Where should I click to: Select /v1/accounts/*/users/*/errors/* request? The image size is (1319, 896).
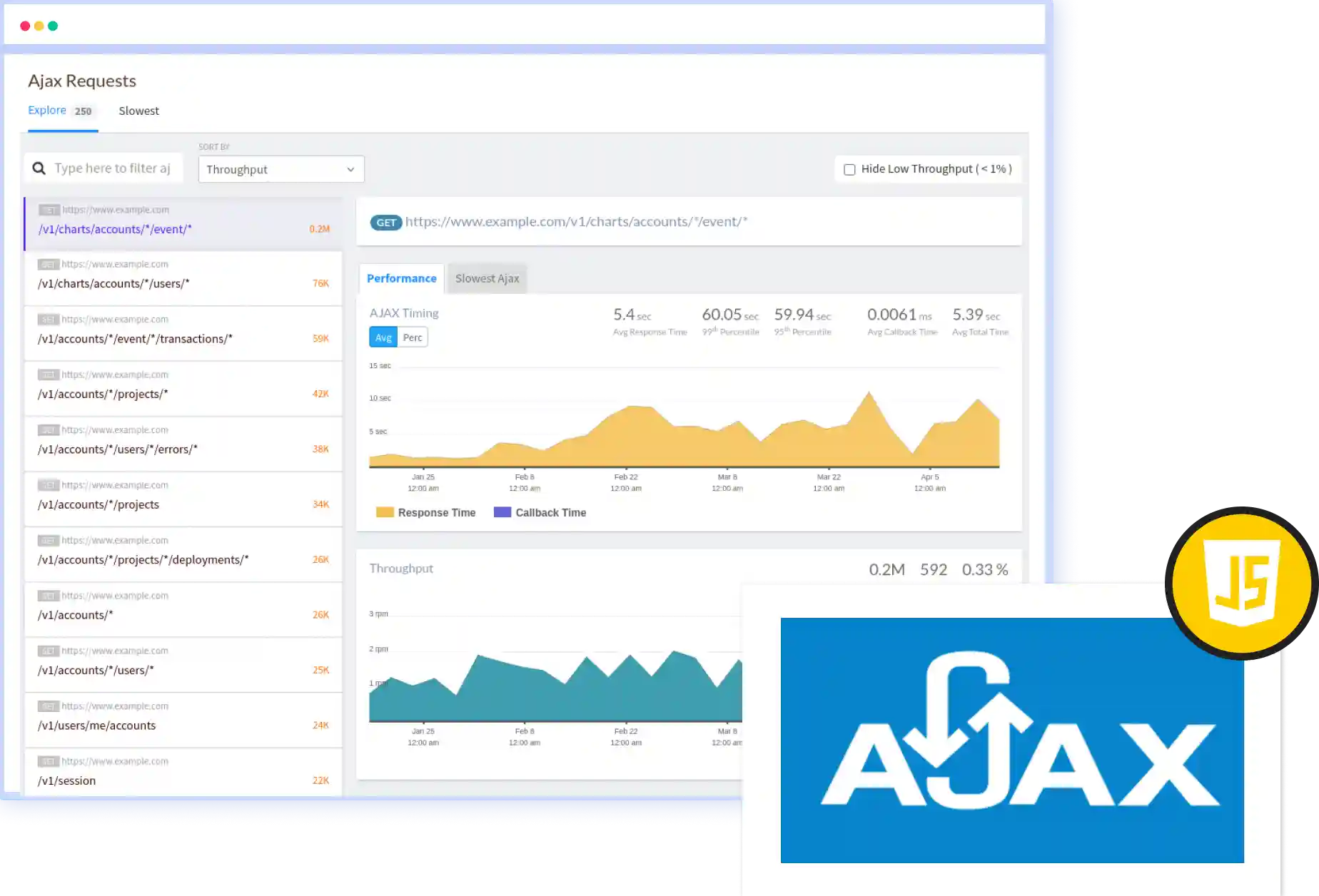(x=183, y=444)
